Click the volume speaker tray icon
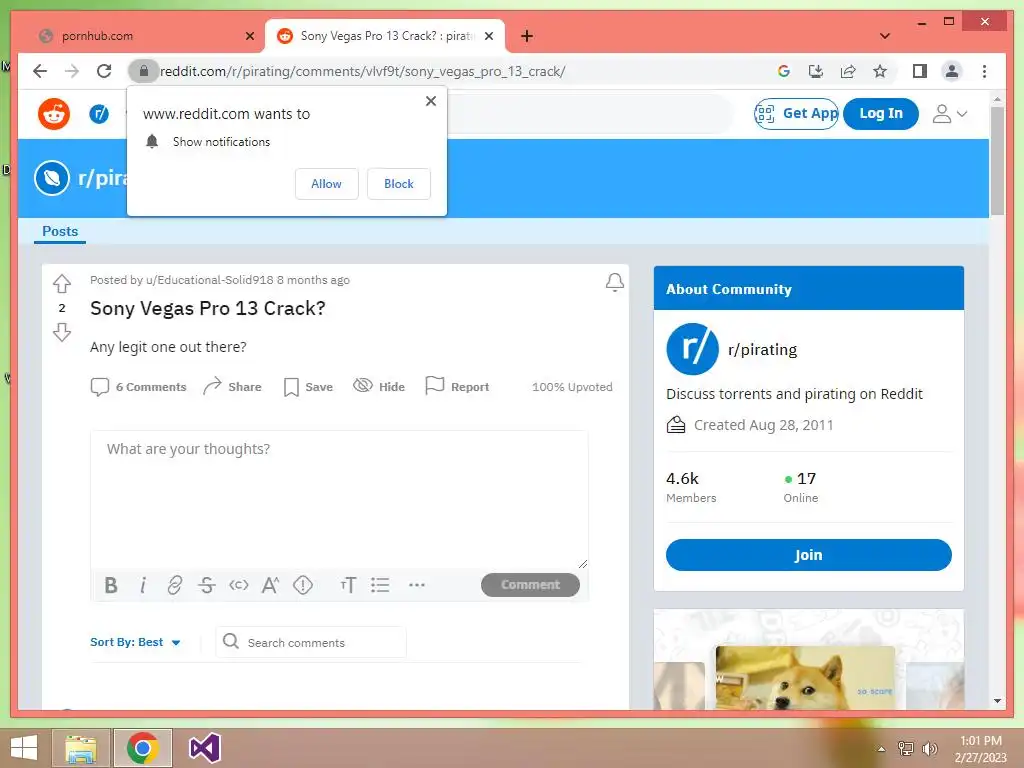This screenshot has width=1024, height=768. (929, 749)
